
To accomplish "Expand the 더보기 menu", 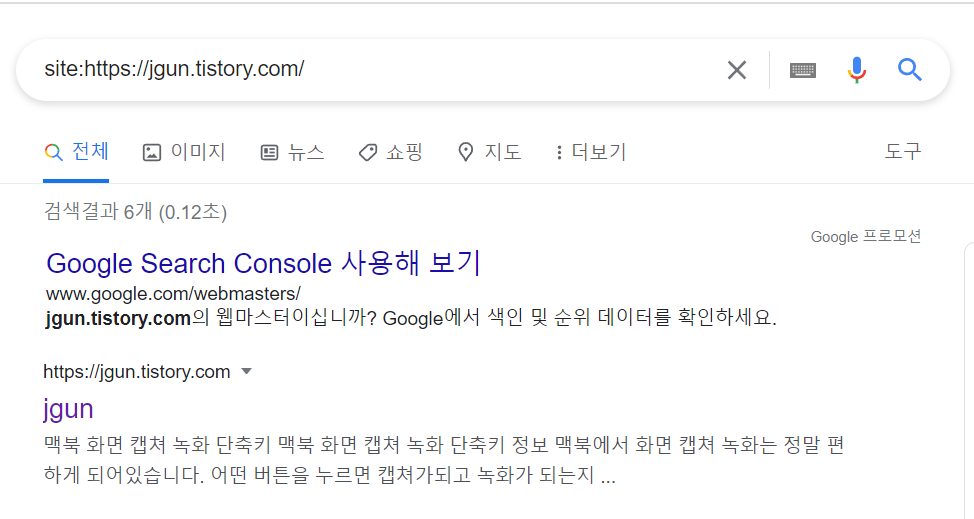I will (591, 152).
